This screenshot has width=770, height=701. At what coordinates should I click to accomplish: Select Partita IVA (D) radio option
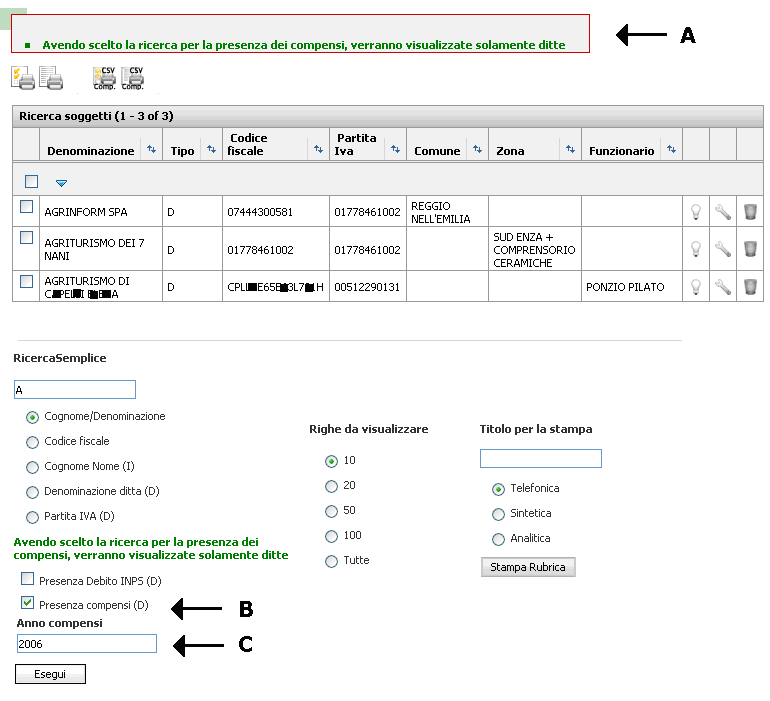[x=32, y=517]
